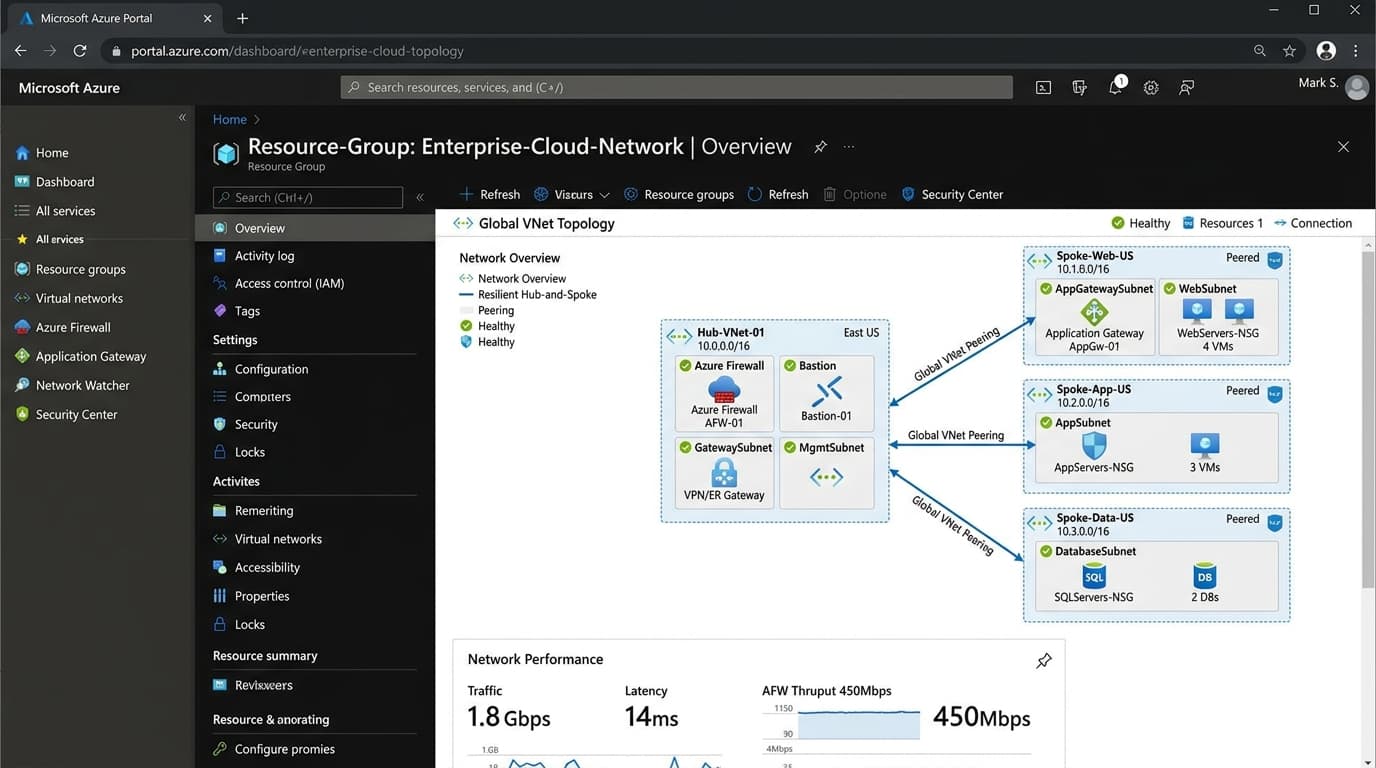
Task: Collapse the left portal menu chevron
Action: click(182, 118)
